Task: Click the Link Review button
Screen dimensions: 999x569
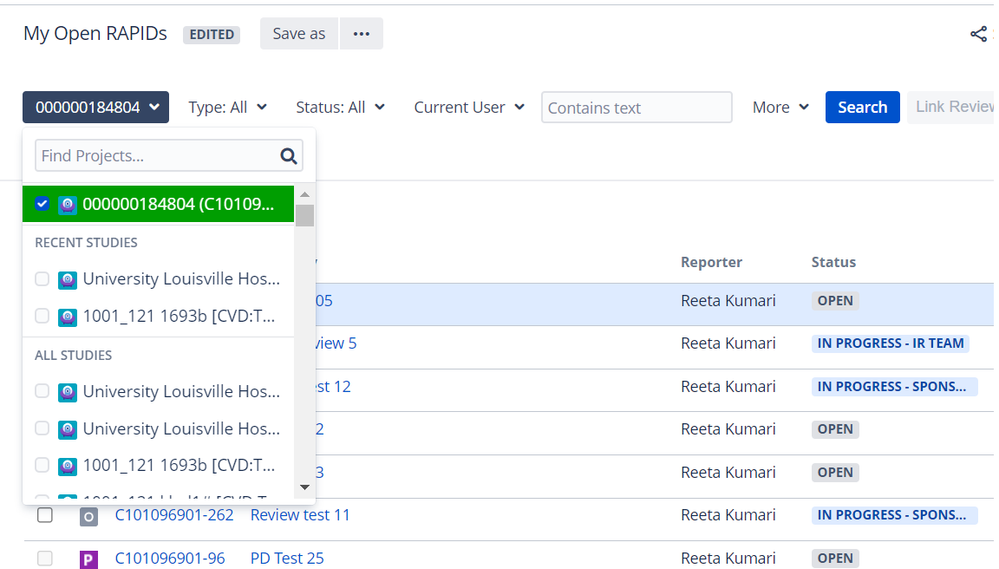Action: 952,107
